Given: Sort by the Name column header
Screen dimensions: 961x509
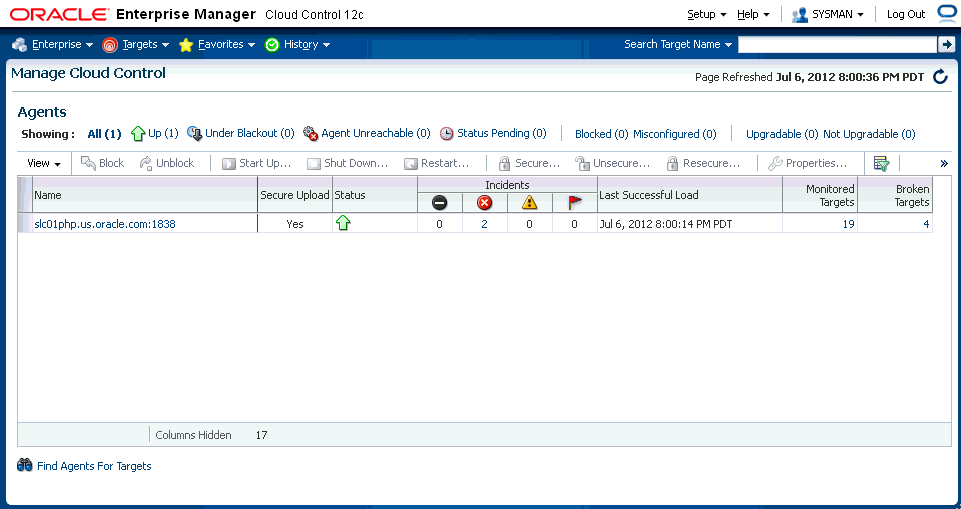Looking at the screenshot, I should click(145, 195).
